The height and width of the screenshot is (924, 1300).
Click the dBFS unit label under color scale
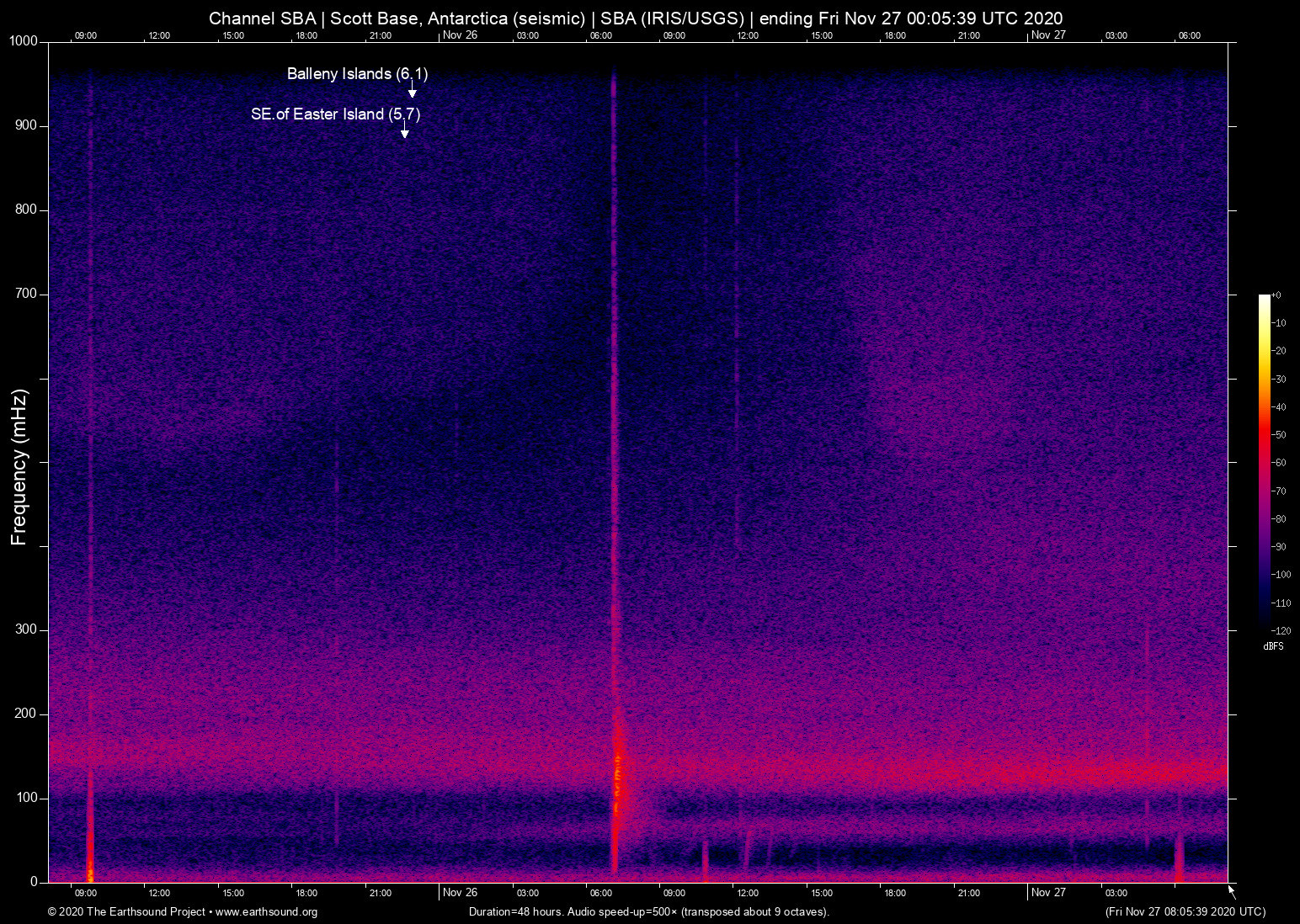1273,646
